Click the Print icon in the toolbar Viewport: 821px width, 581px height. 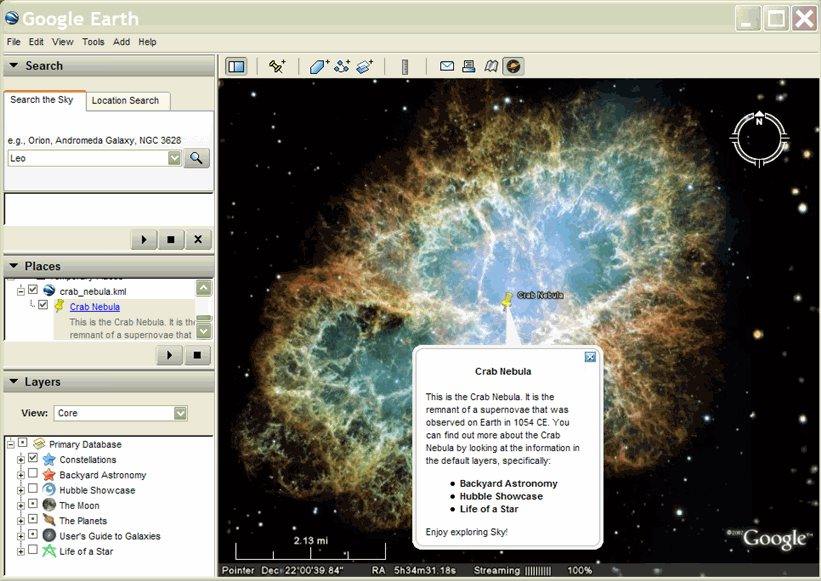point(469,65)
